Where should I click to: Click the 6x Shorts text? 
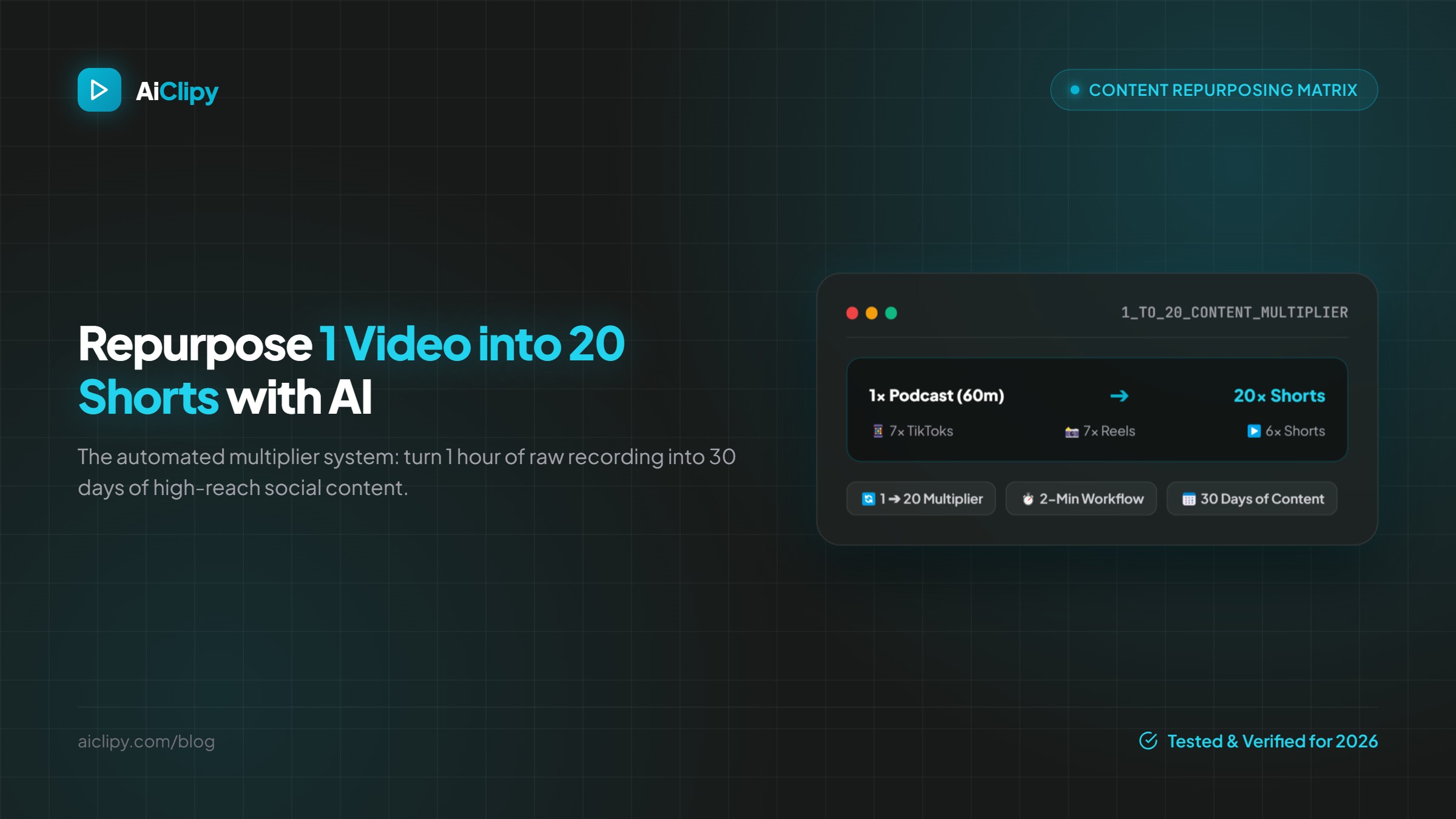click(x=1295, y=431)
